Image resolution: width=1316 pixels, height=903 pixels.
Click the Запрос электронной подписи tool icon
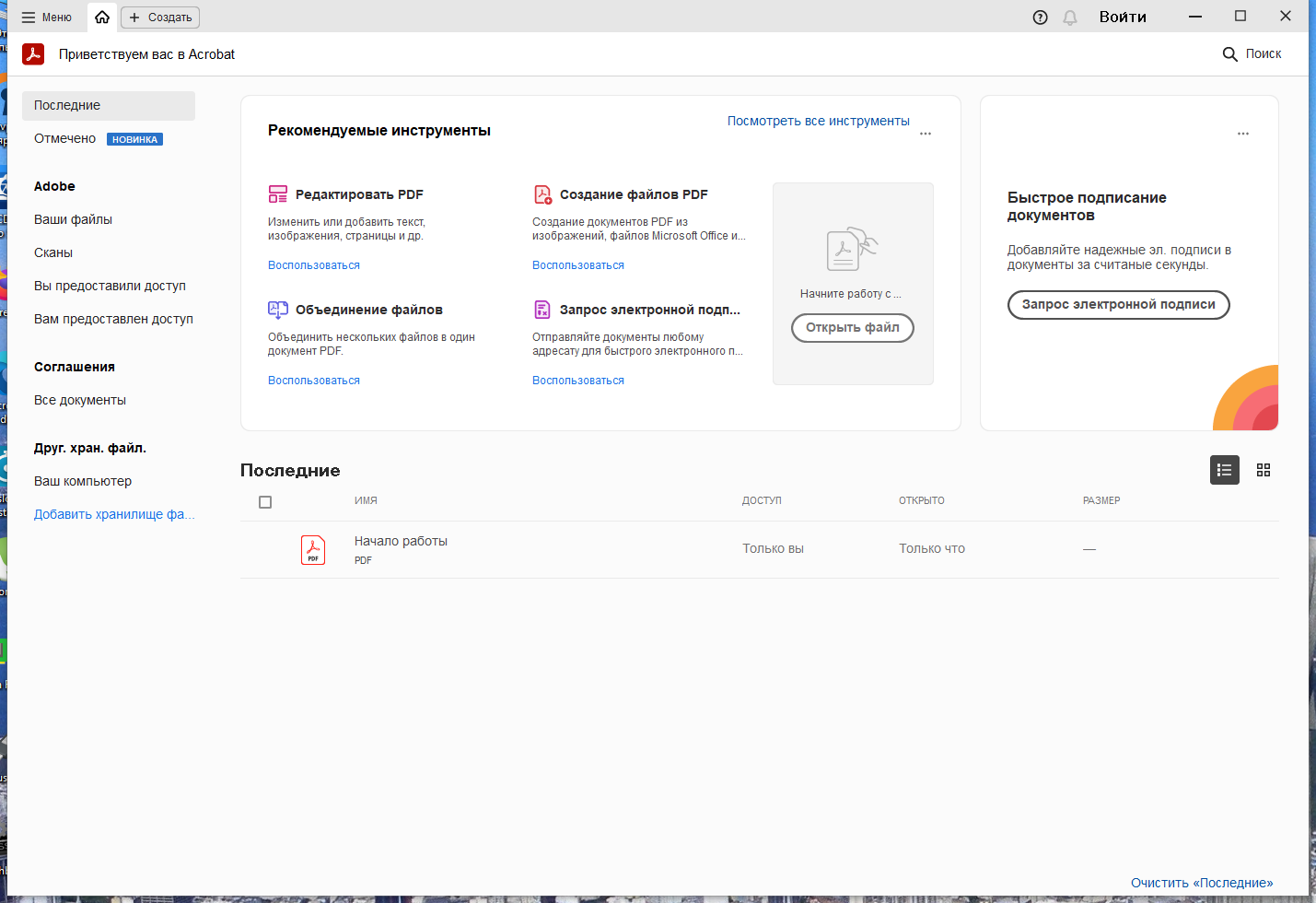(542, 310)
